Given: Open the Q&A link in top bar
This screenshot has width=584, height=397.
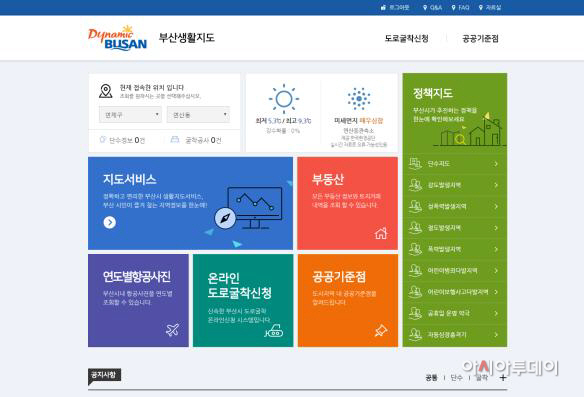Looking at the screenshot, I should click(x=436, y=7).
